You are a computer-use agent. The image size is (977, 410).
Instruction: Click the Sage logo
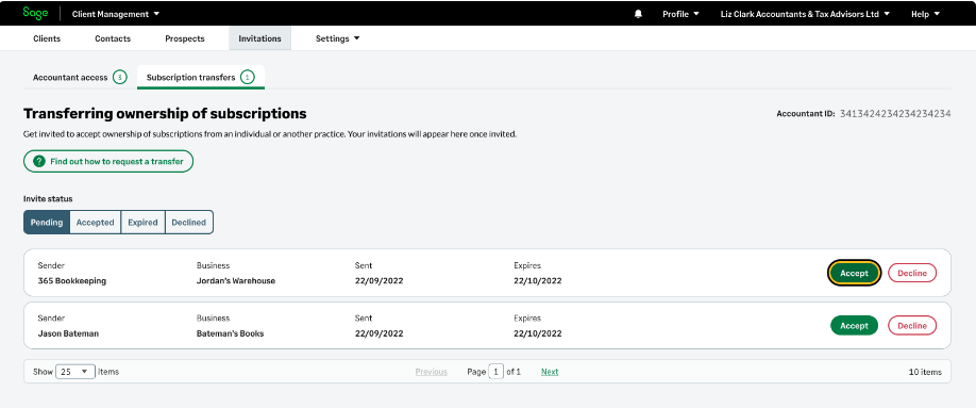[35, 14]
